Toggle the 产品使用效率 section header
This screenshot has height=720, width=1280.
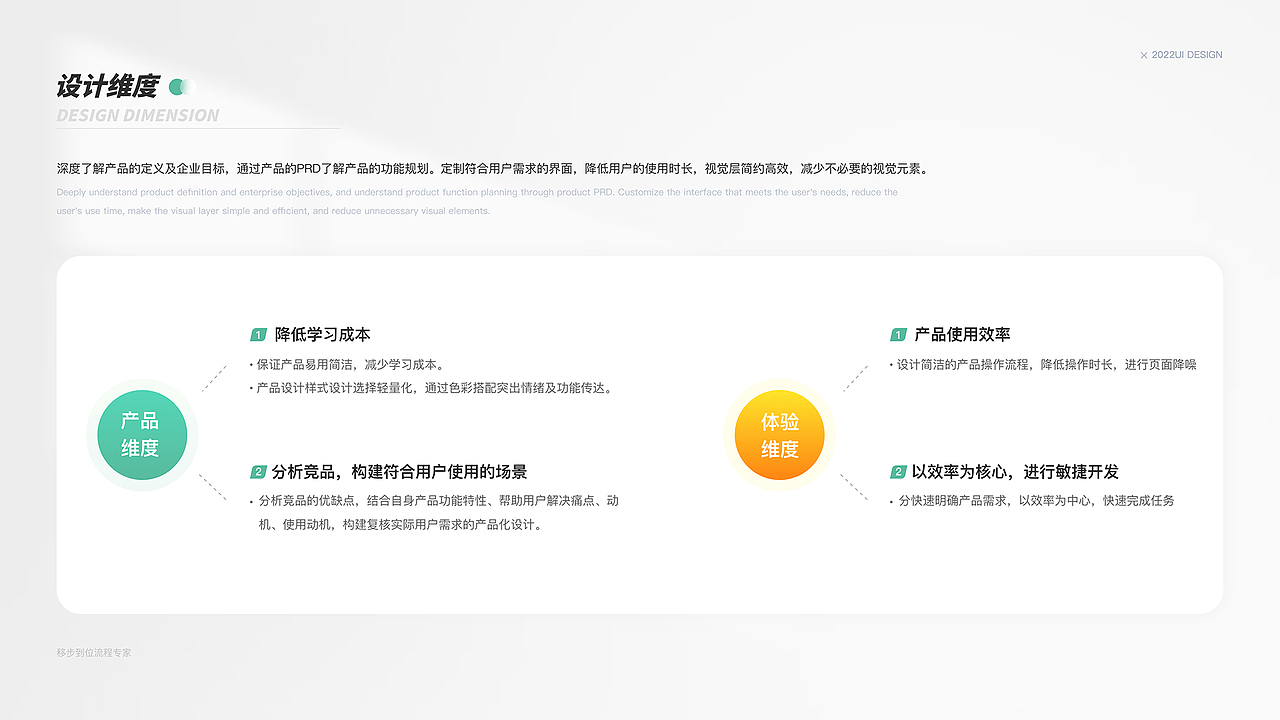pyautogui.click(x=960, y=335)
